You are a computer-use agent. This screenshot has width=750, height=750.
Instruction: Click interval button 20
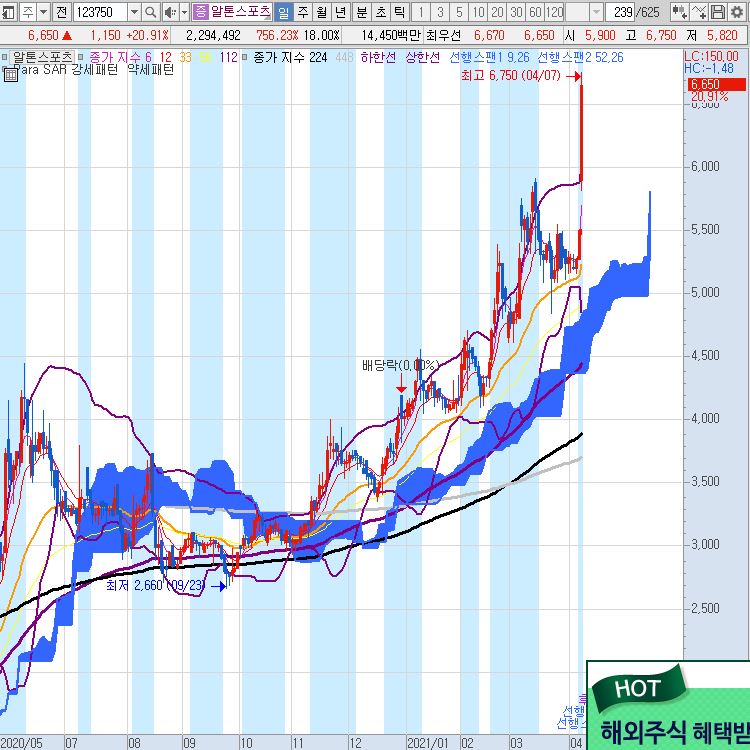pos(497,12)
